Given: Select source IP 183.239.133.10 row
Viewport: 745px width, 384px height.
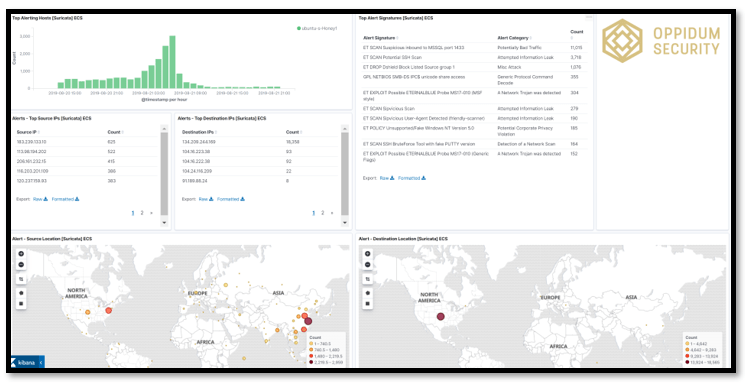Looking at the screenshot, I should (x=86, y=142).
